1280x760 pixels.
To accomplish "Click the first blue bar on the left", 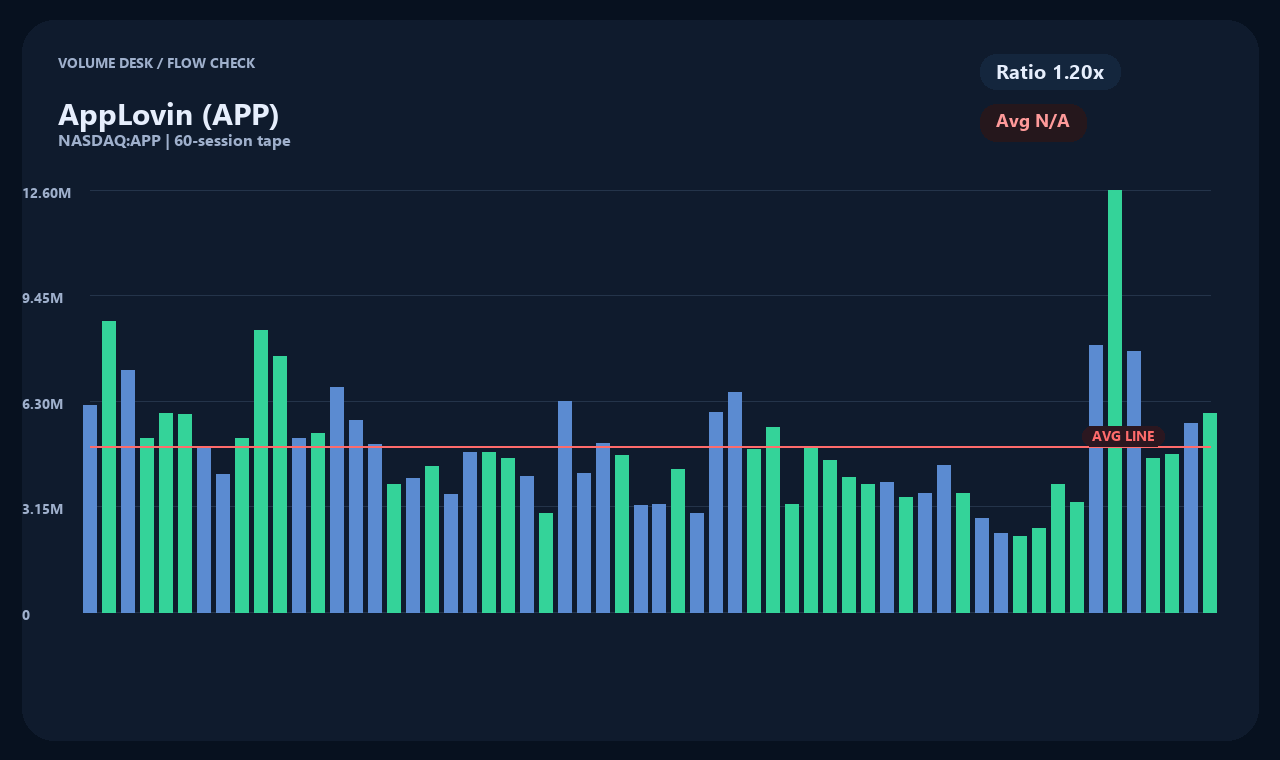I will coord(90,509).
